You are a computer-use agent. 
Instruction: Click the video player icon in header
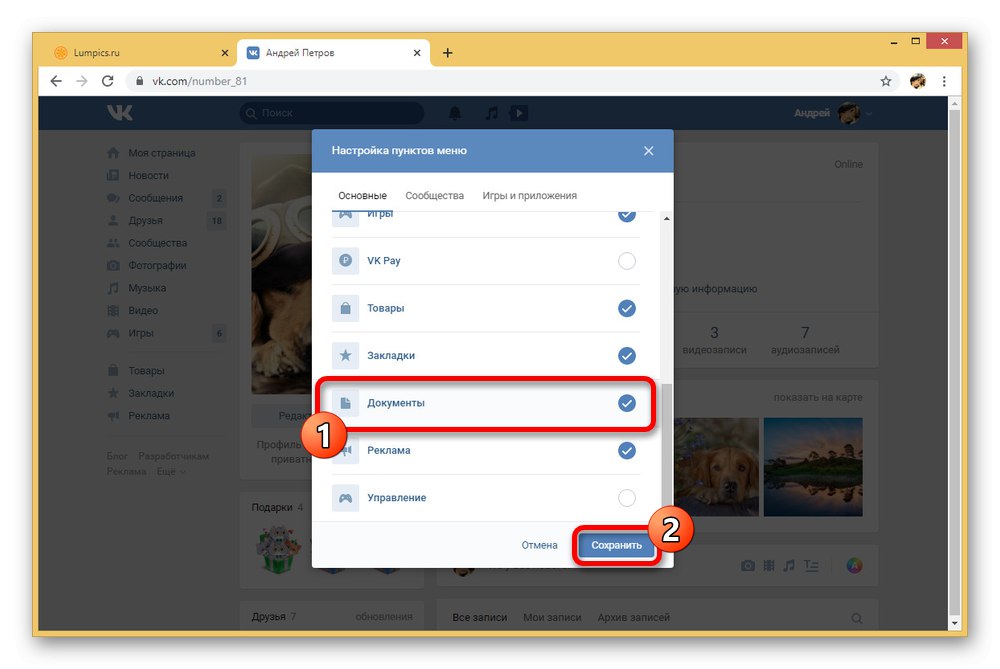(x=518, y=113)
